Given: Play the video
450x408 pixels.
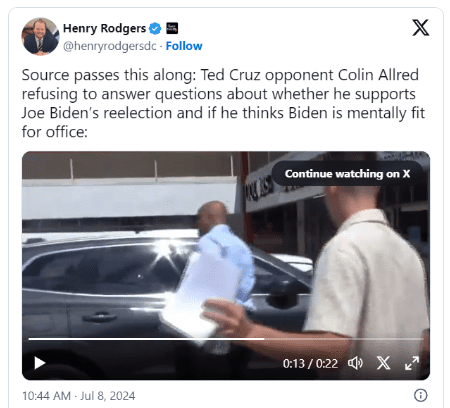Looking at the screenshot, I should [40, 363].
